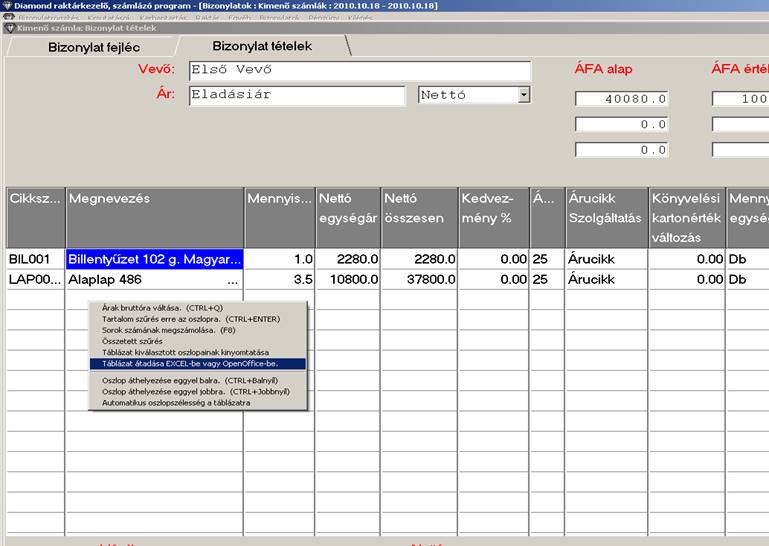This screenshot has width=769, height=546.
Task: Click the second ÁFA alap field under 40080.0
Action: [x=621, y=124]
